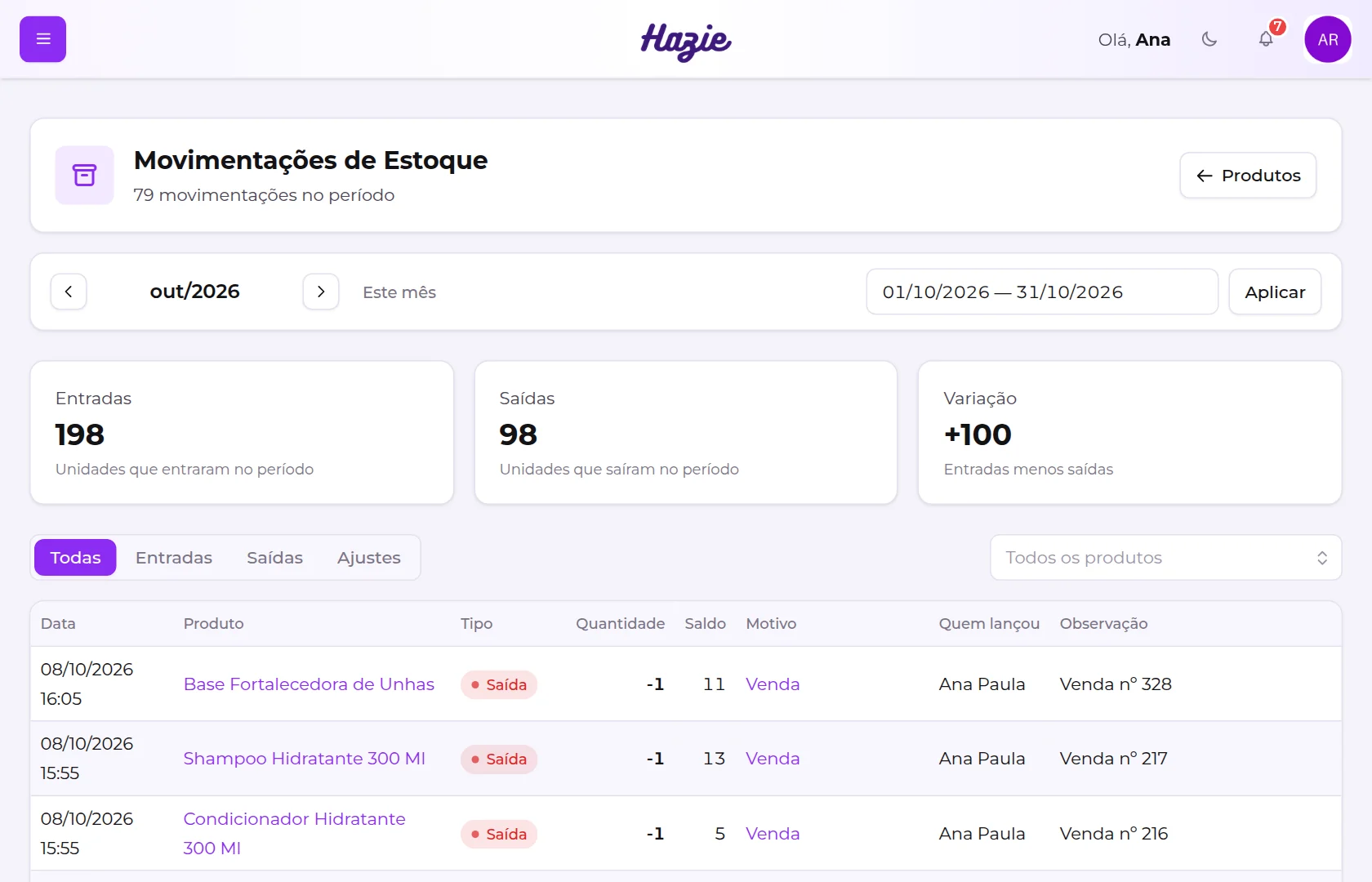Click the Entradas 198 summary card

click(242, 433)
